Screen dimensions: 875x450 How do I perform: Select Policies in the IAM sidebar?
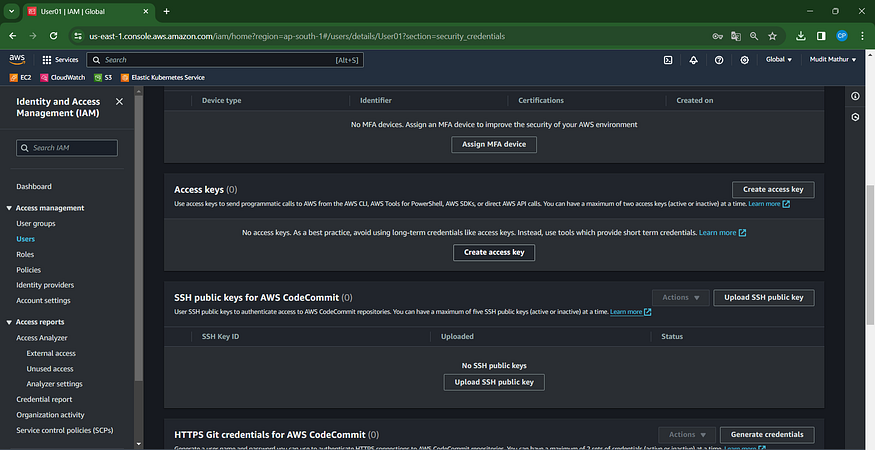tap(28, 270)
